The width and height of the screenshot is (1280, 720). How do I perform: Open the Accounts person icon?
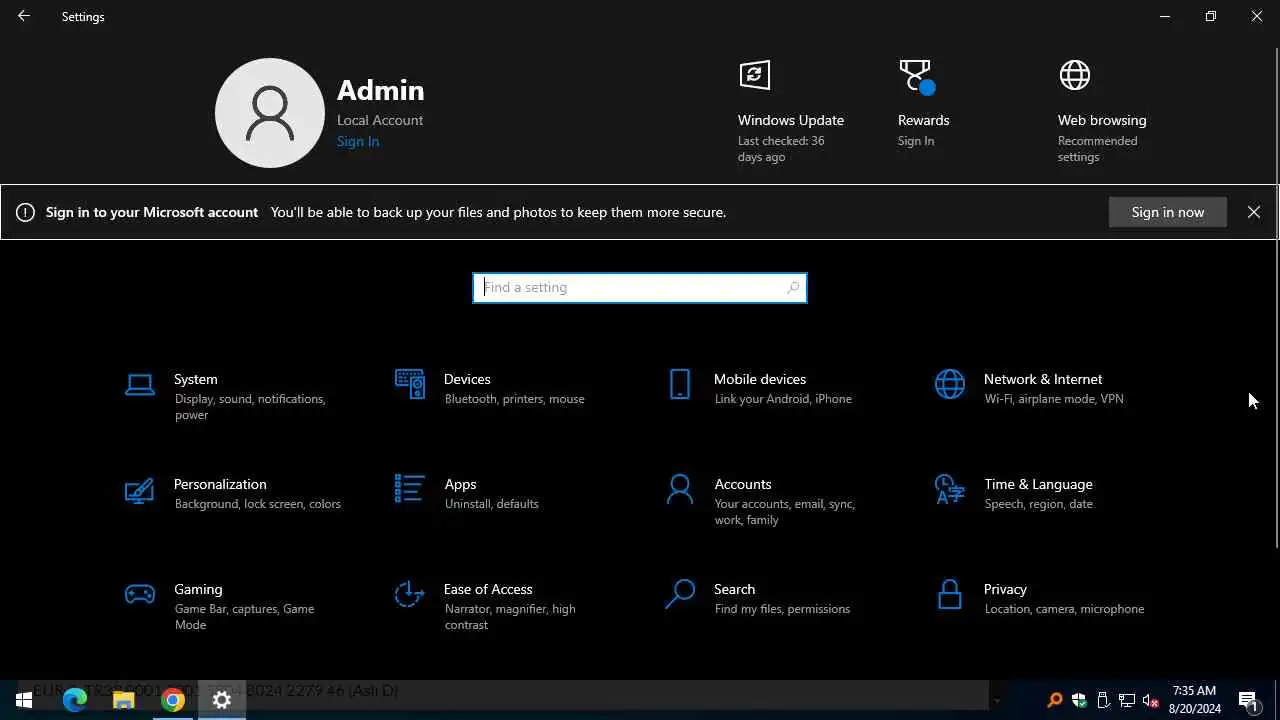point(680,489)
